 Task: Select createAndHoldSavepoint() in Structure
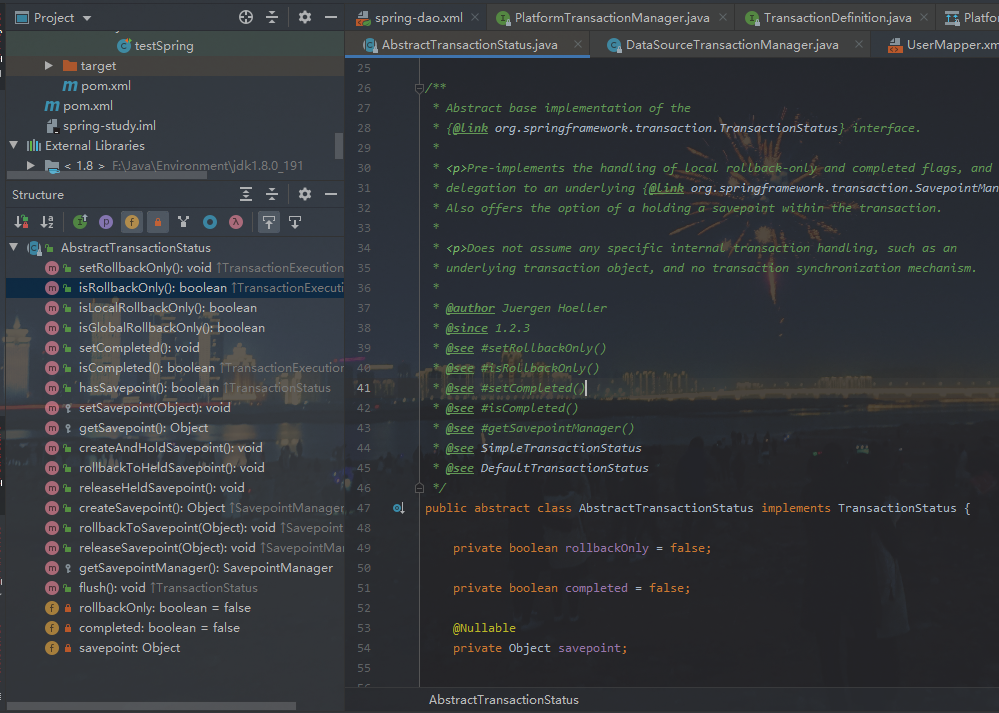click(x=170, y=448)
